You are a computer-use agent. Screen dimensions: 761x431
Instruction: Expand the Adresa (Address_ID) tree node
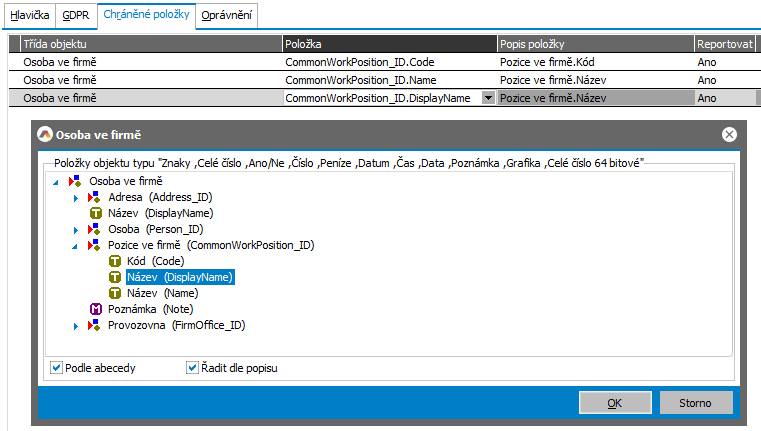(x=75, y=197)
